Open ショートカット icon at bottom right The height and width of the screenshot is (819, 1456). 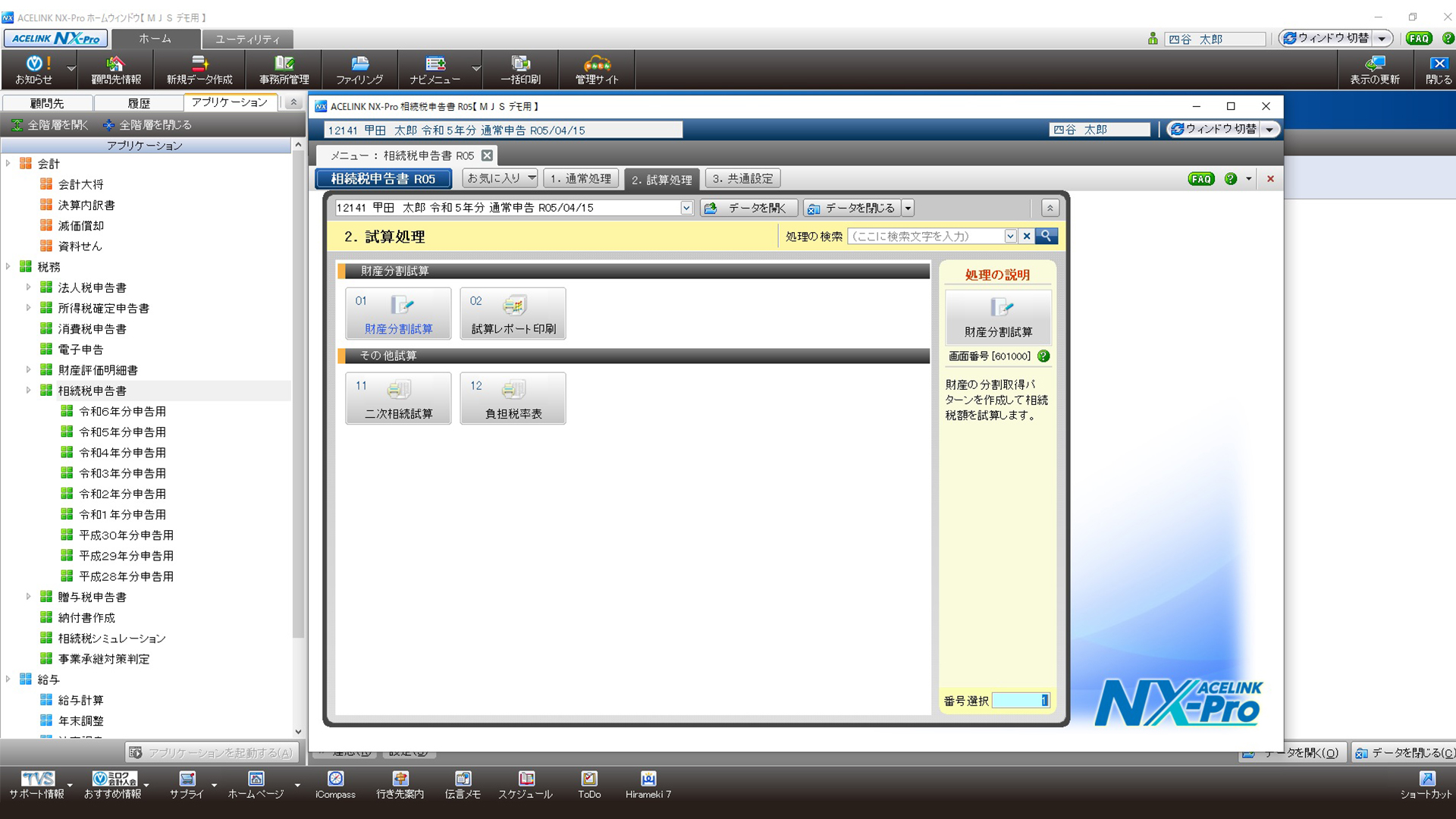coord(1426,785)
